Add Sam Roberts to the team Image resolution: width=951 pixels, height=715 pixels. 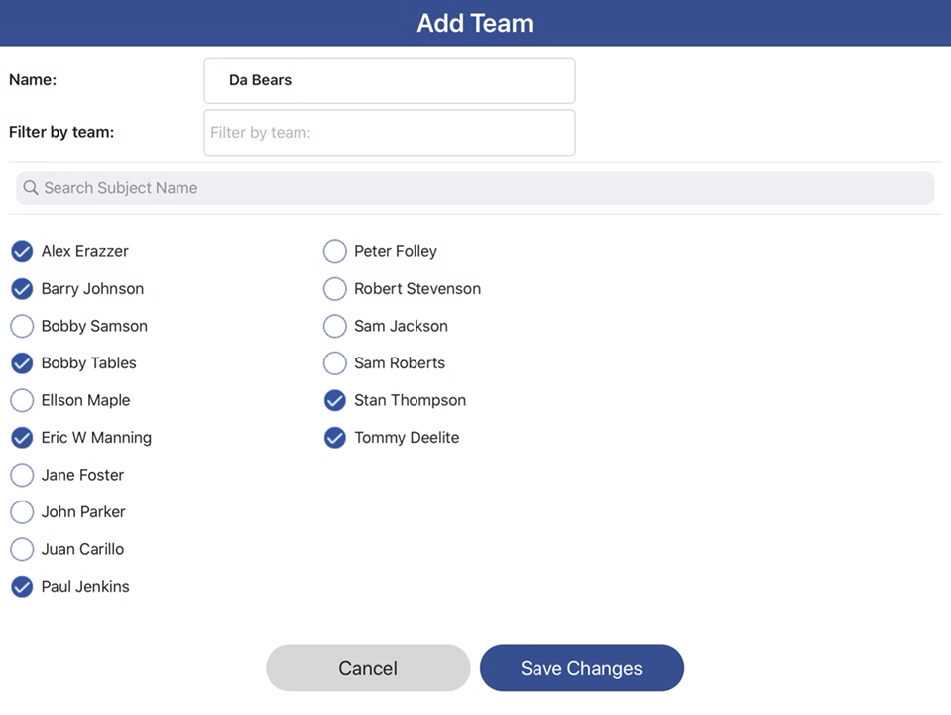pos(335,363)
